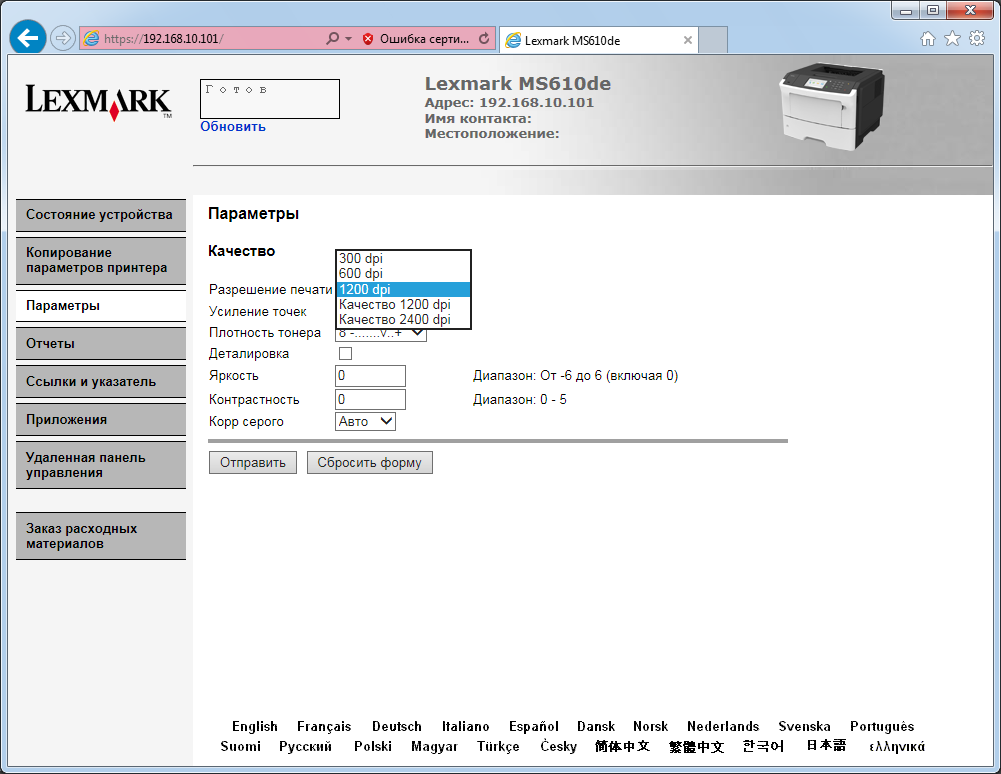Click the Сбросить форму button

click(370, 462)
